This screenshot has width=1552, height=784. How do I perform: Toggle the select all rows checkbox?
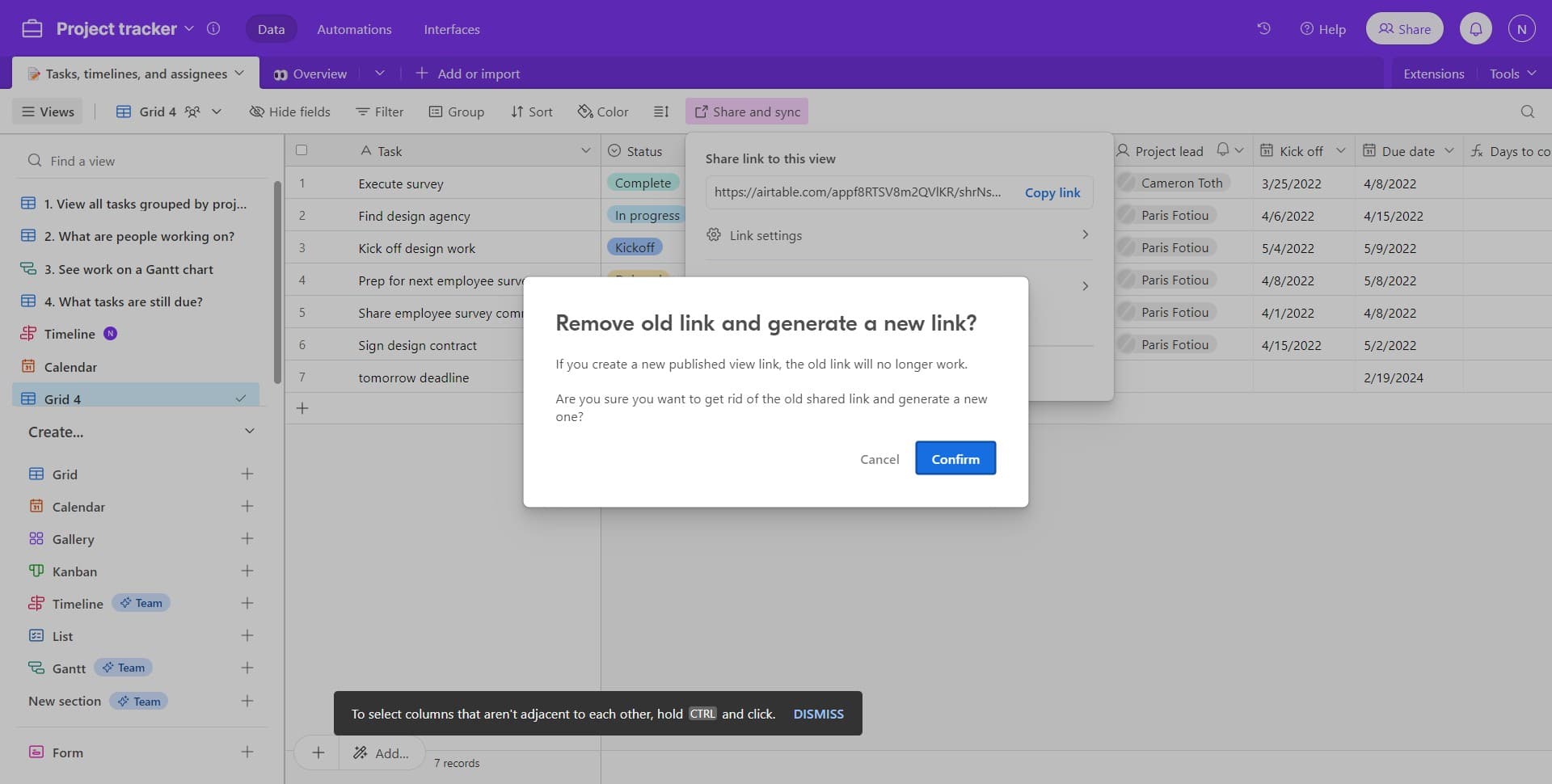click(302, 150)
